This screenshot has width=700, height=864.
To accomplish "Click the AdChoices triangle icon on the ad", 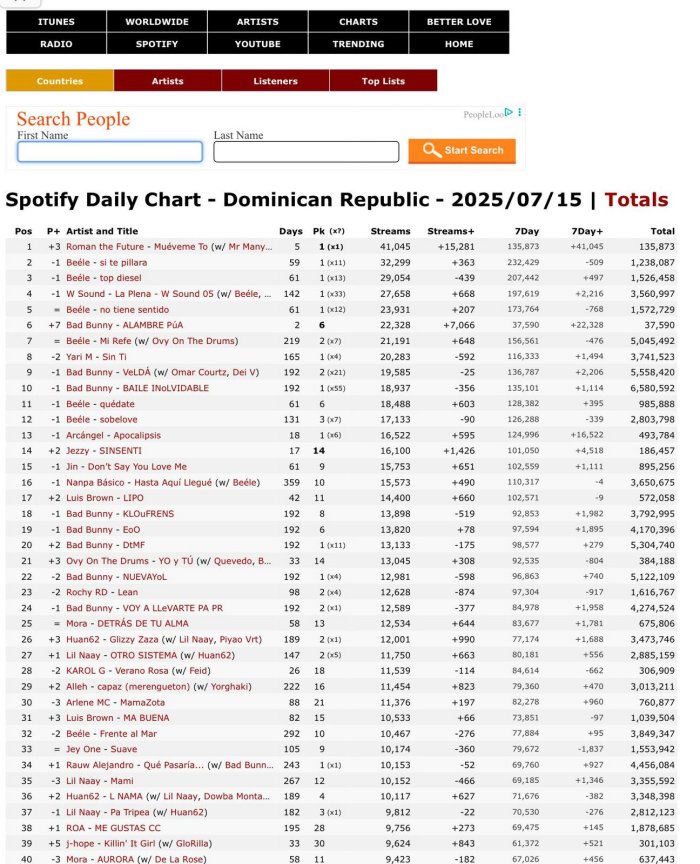I will [509, 113].
